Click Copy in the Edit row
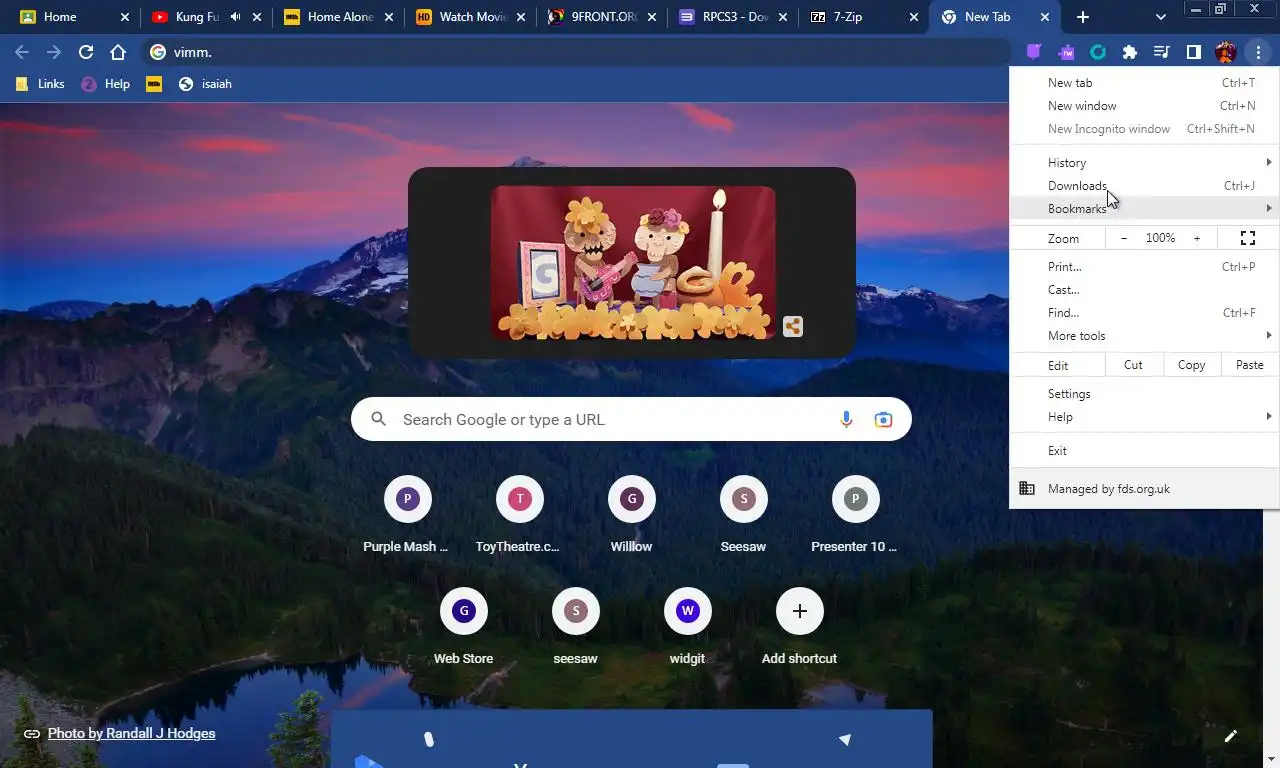Image resolution: width=1280 pixels, height=768 pixels. pos(1192,365)
